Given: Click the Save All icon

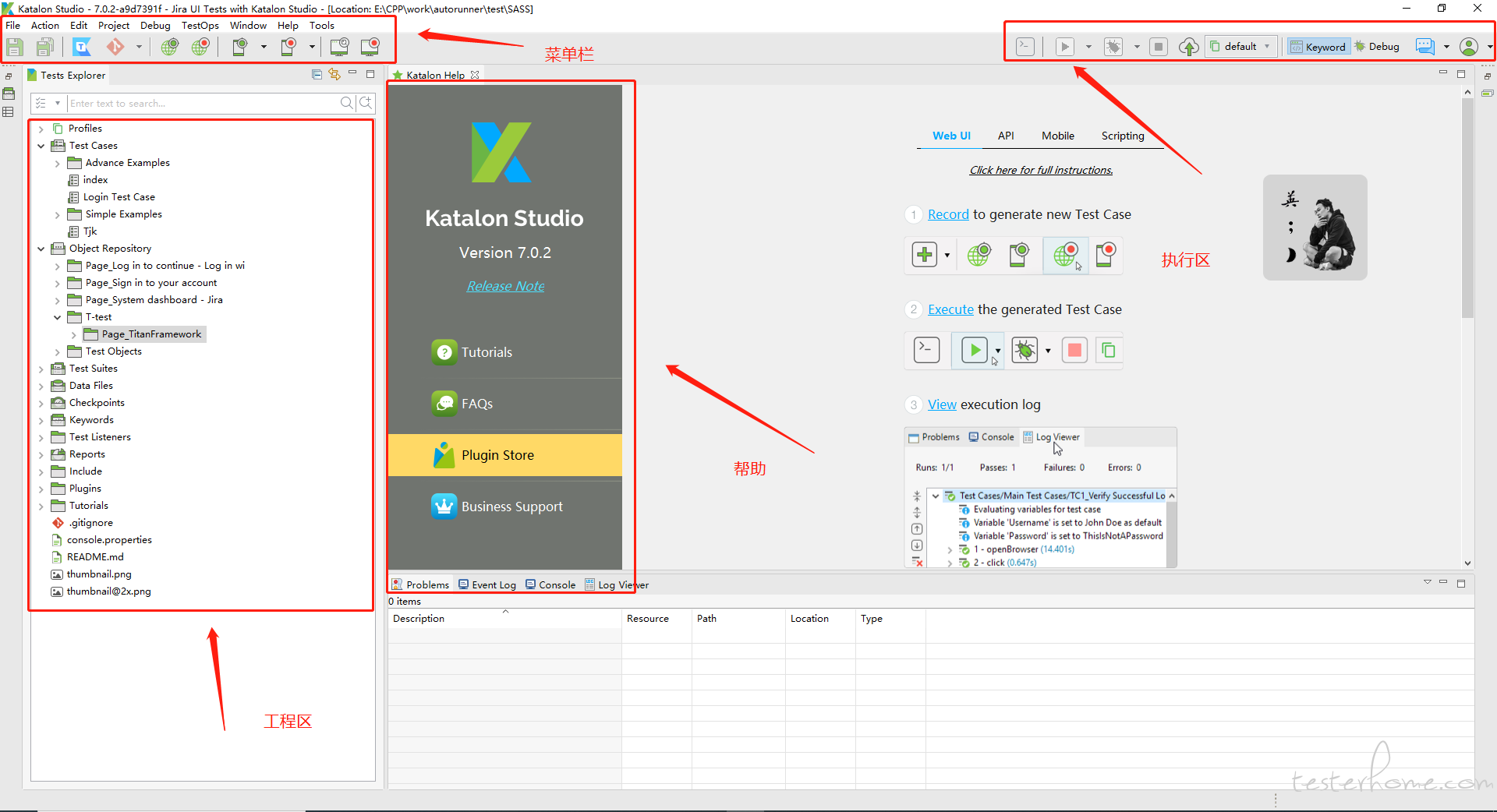Looking at the screenshot, I should click(x=45, y=48).
